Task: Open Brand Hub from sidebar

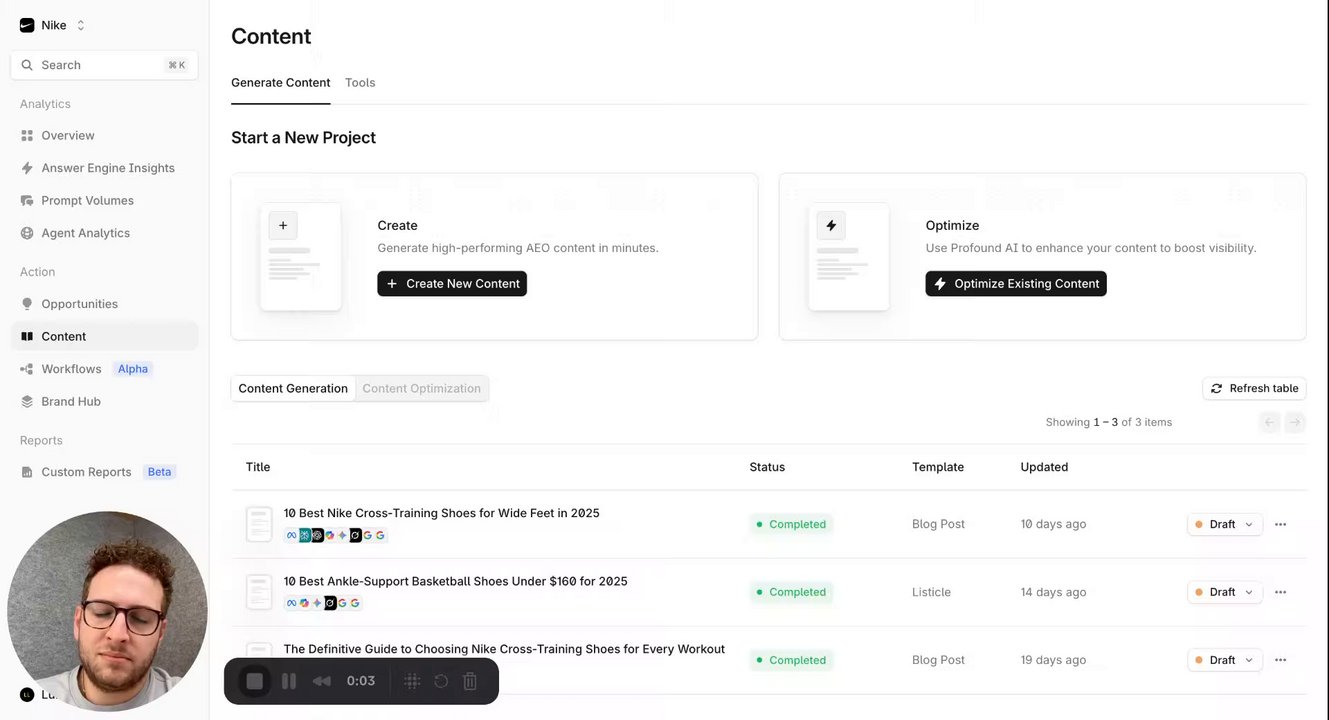Action: [70, 401]
